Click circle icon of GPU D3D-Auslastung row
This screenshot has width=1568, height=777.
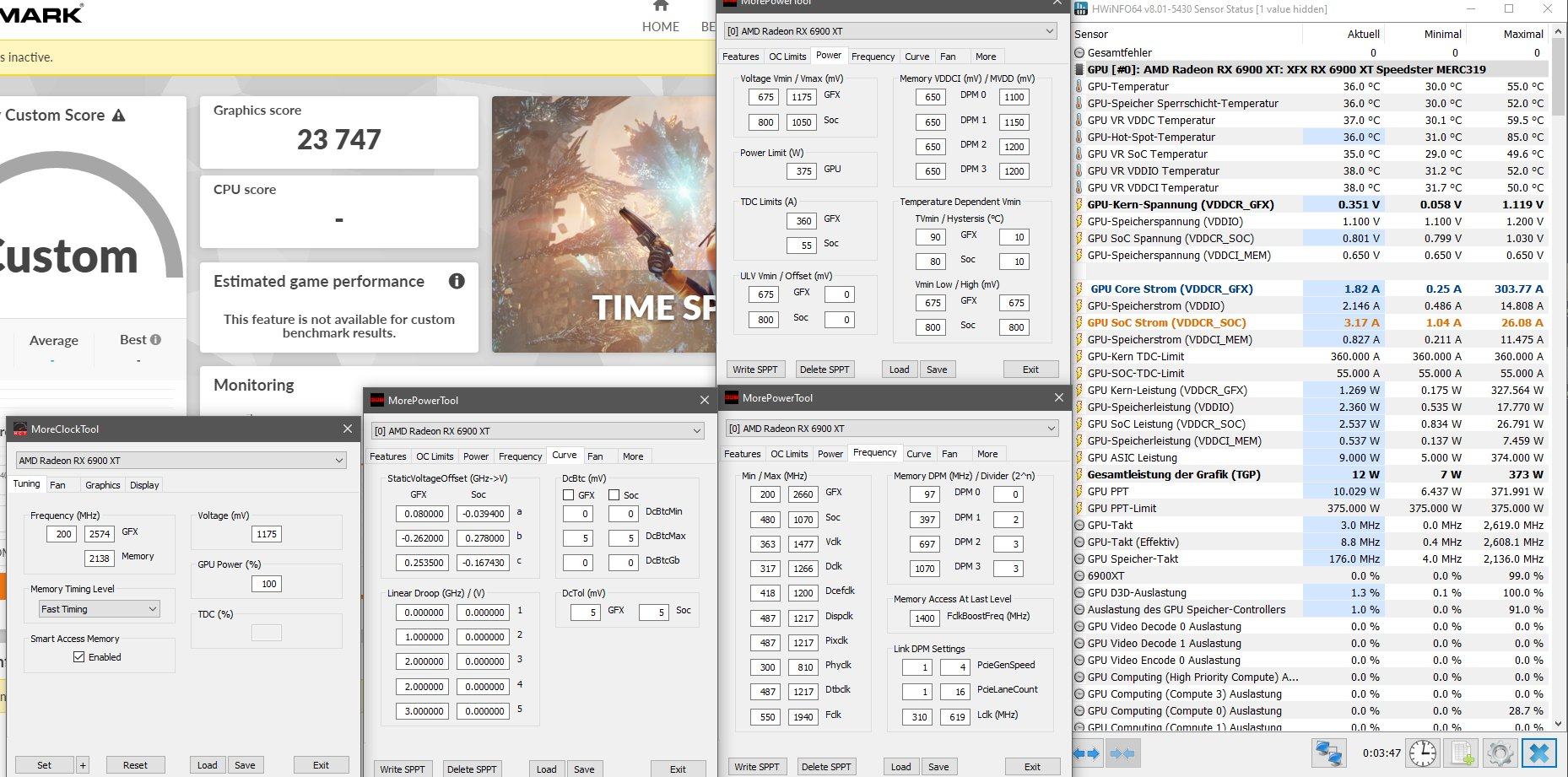[1079, 592]
